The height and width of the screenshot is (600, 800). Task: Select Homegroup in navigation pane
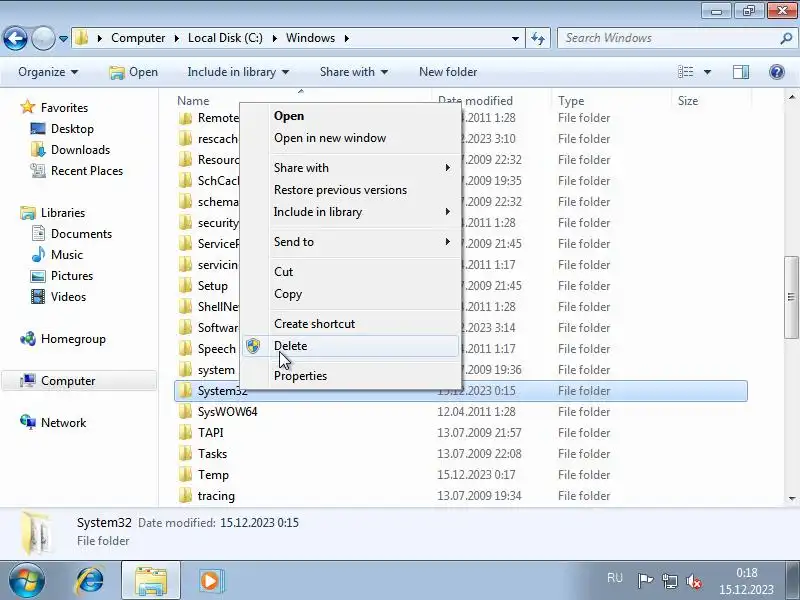click(x=73, y=339)
